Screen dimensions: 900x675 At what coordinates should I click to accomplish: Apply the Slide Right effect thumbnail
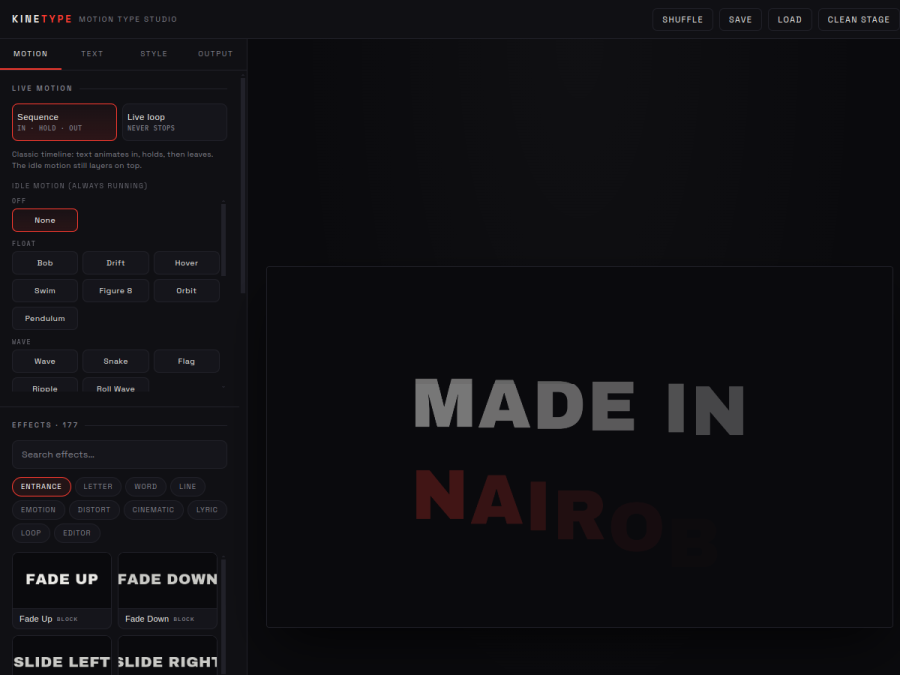pyautogui.click(x=168, y=655)
